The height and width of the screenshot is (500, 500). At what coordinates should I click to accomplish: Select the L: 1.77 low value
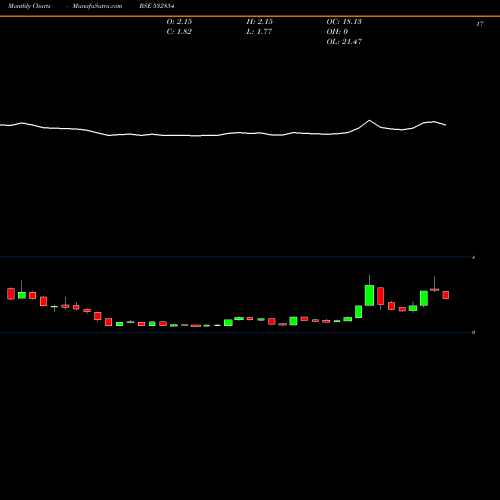(259, 32)
